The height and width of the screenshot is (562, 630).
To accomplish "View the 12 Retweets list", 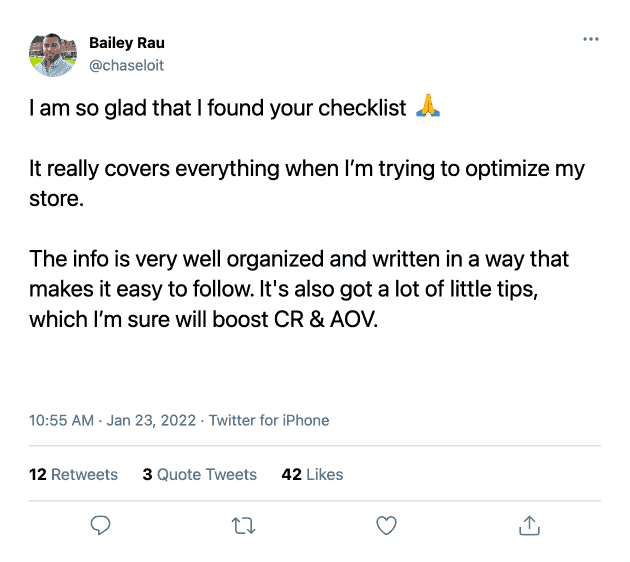I will (73, 474).
